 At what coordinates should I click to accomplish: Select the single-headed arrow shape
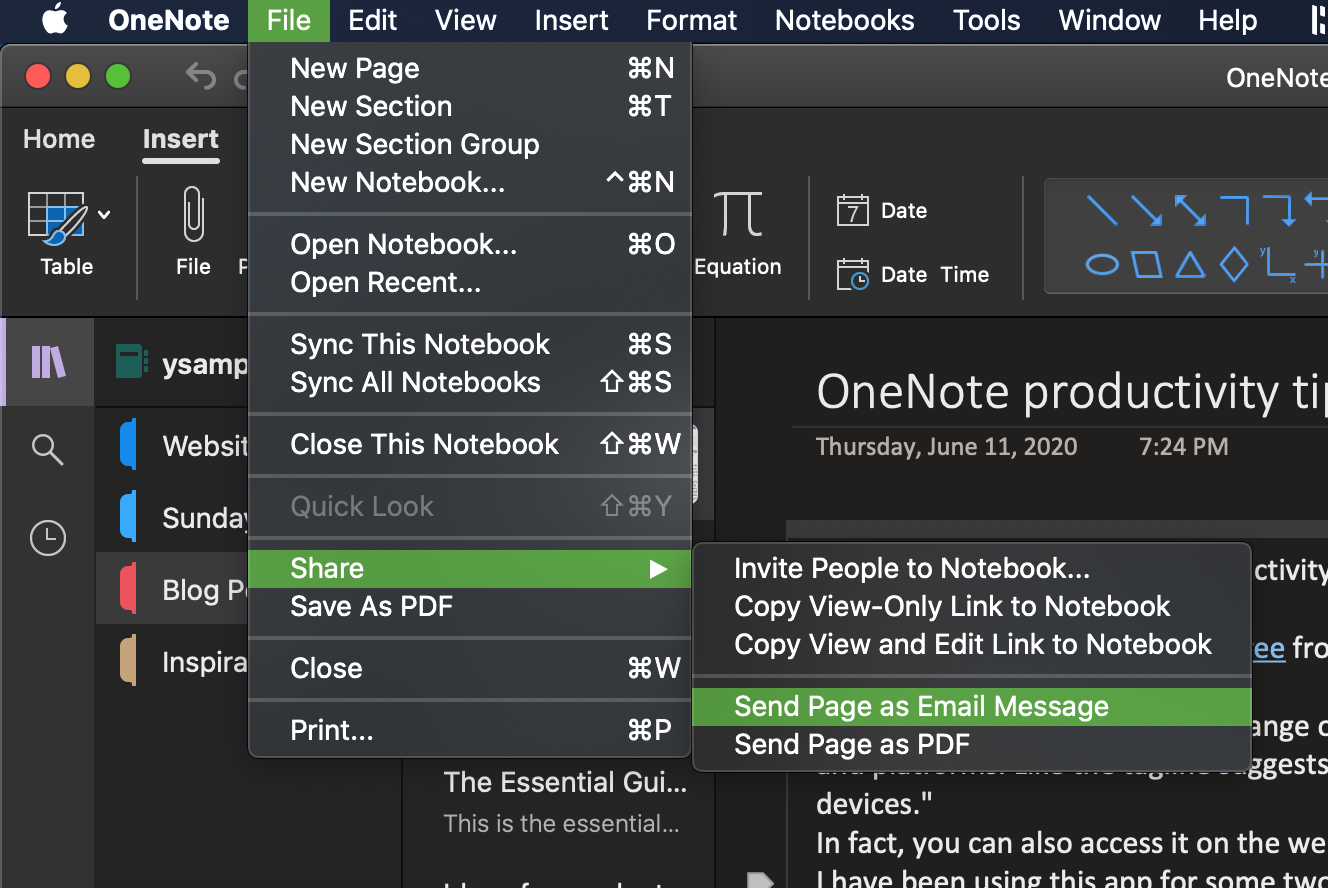point(1146,211)
